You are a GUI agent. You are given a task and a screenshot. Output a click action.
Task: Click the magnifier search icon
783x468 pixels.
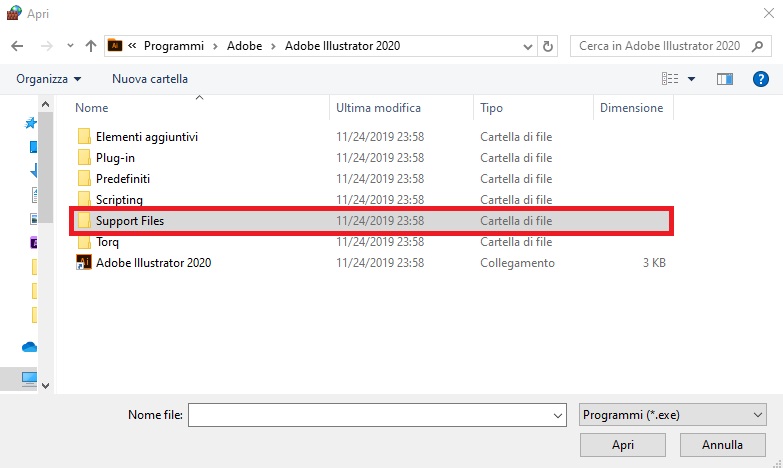pyautogui.click(x=758, y=46)
